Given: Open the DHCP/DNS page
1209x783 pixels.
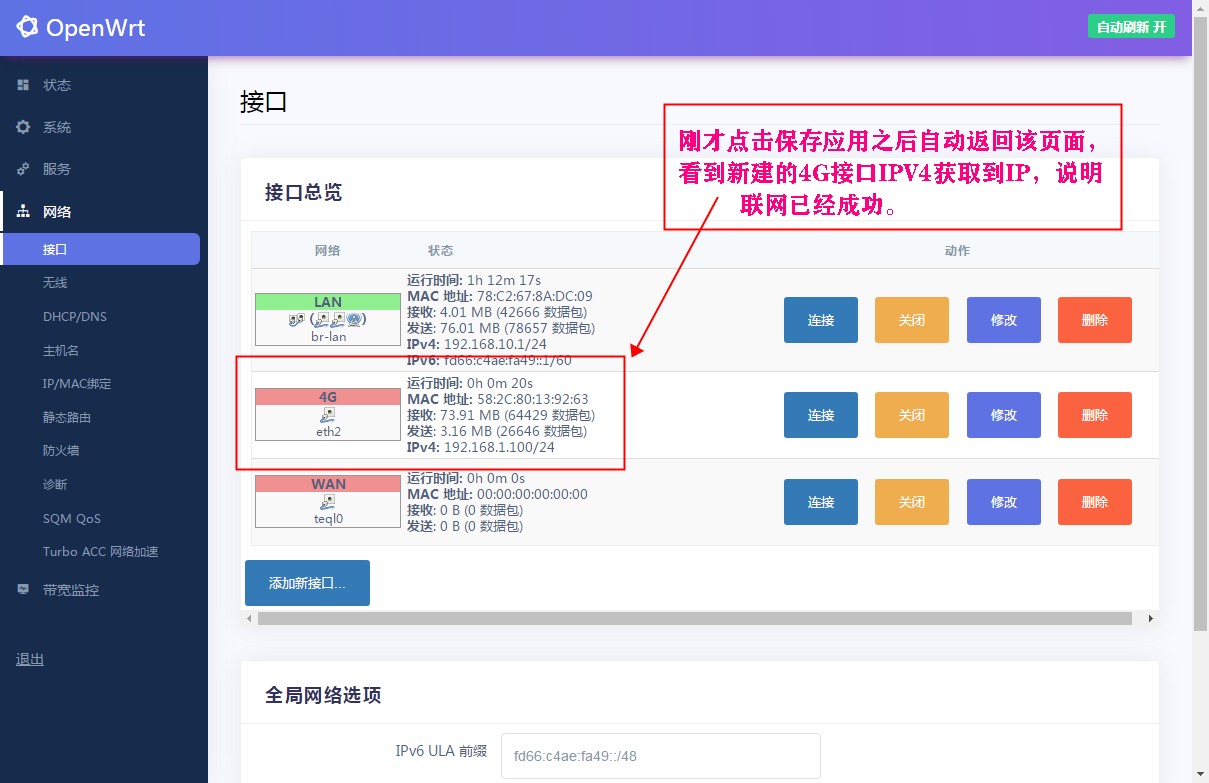Looking at the screenshot, I should click(x=75, y=317).
